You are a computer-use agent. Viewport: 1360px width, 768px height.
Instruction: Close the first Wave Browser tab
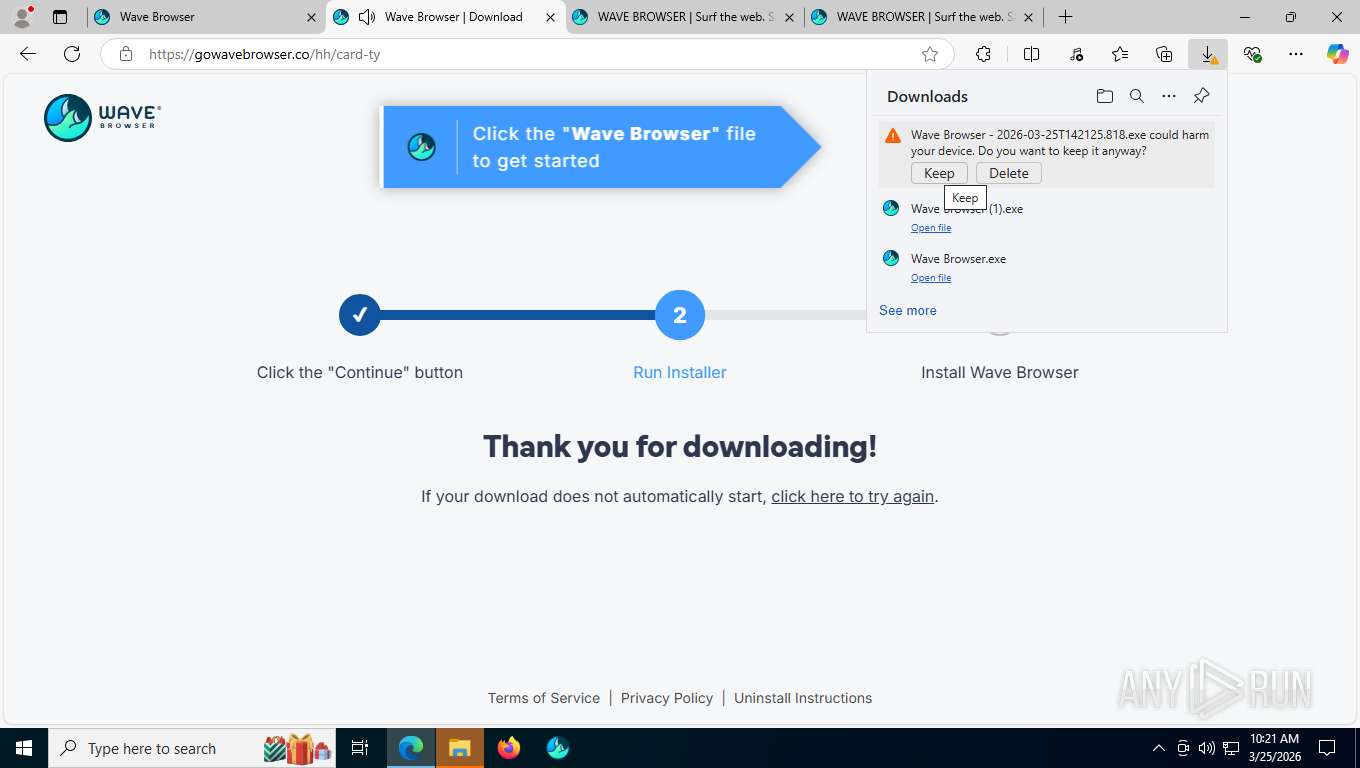click(x=311, y=17)
